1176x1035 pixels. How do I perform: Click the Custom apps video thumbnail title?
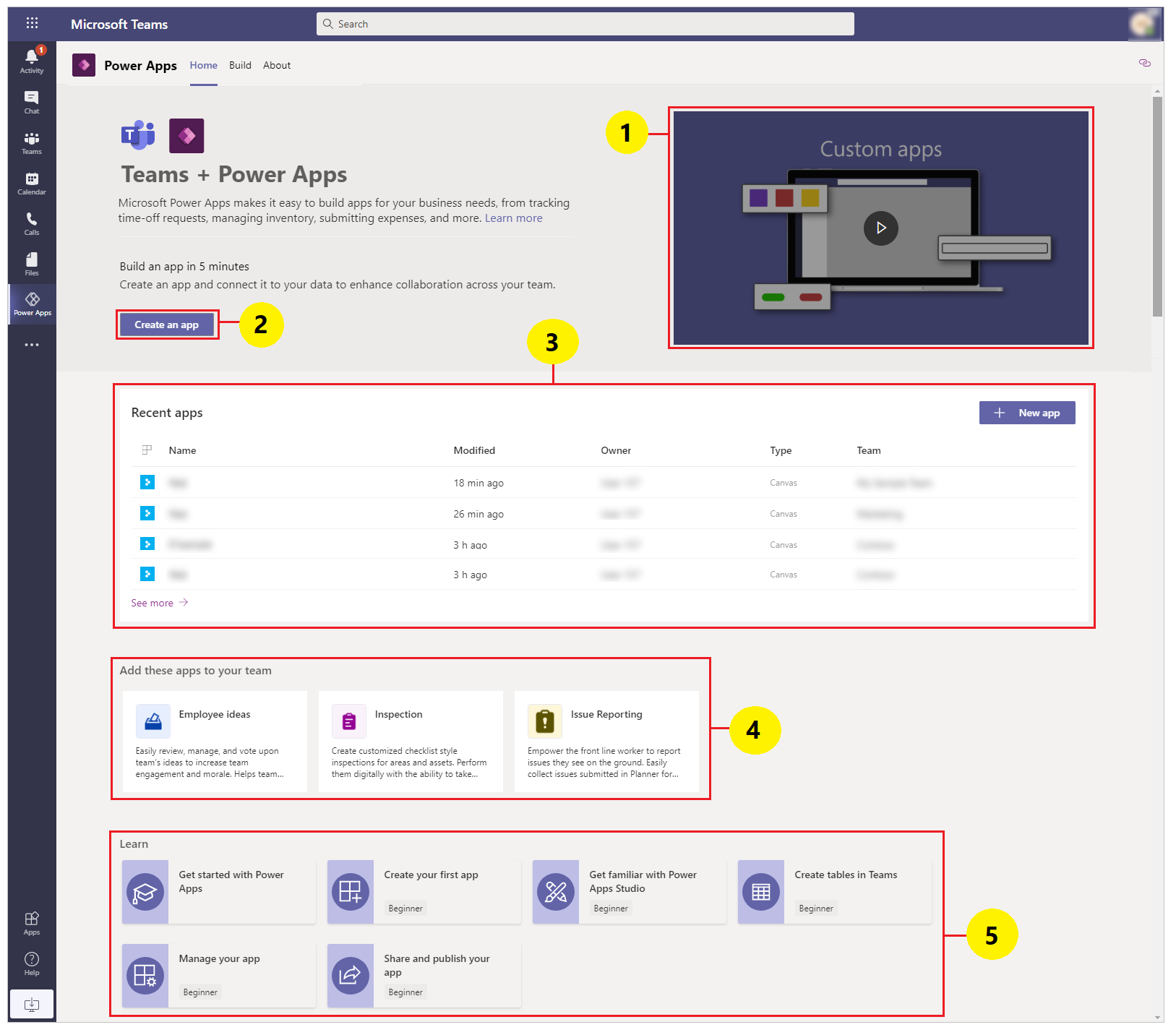(x=881, y=149)
